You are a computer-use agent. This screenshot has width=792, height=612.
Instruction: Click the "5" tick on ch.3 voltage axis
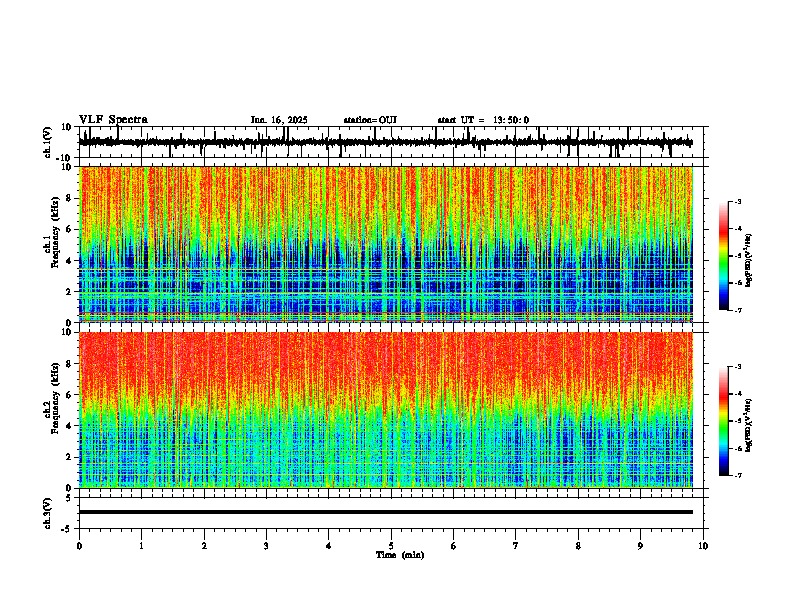pos(70,497)
